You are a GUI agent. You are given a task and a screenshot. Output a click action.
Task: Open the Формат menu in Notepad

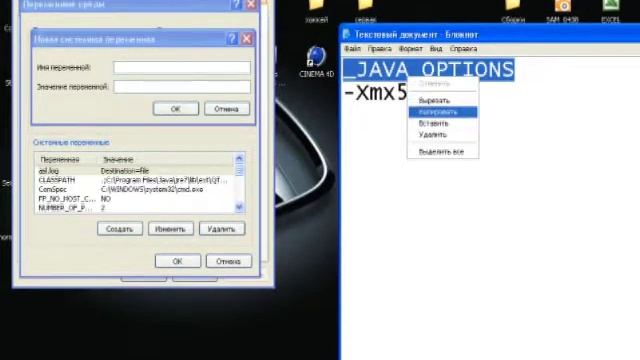click(x=411, y=49)
